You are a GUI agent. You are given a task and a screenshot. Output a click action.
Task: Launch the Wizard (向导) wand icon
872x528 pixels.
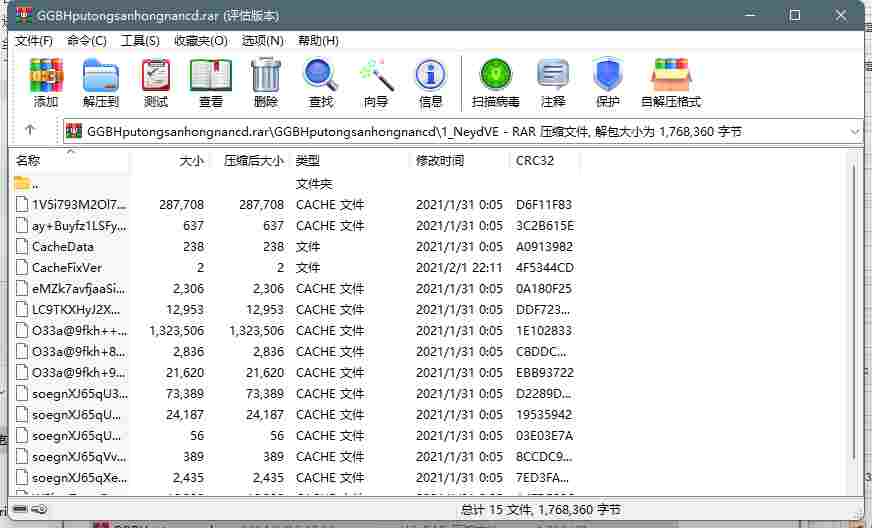tap(376, 75)
